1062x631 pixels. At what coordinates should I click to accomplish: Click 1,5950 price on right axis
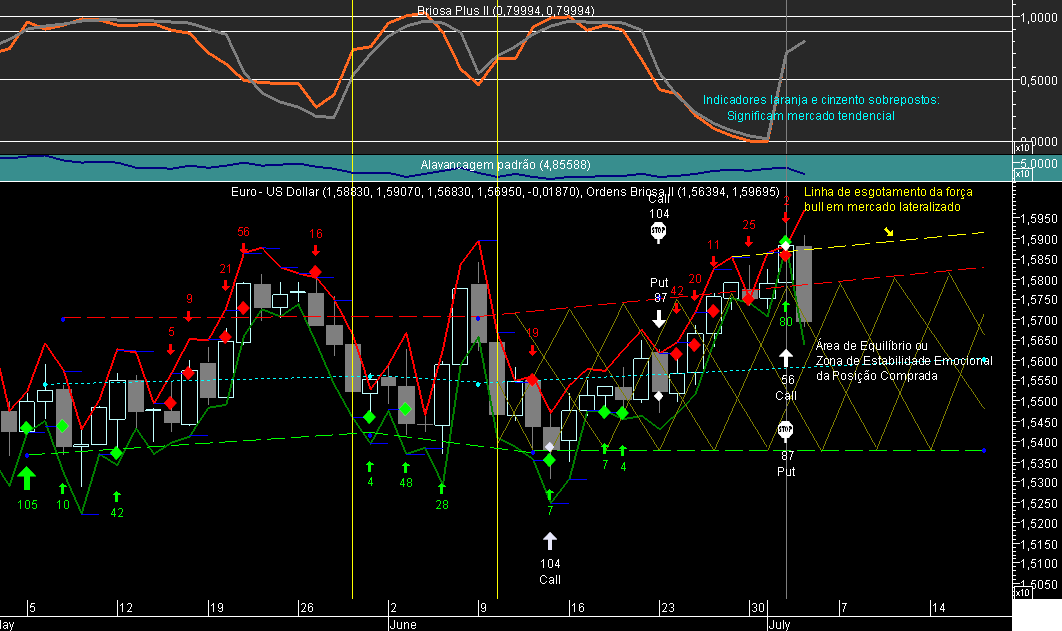[x=1040, y=219]
